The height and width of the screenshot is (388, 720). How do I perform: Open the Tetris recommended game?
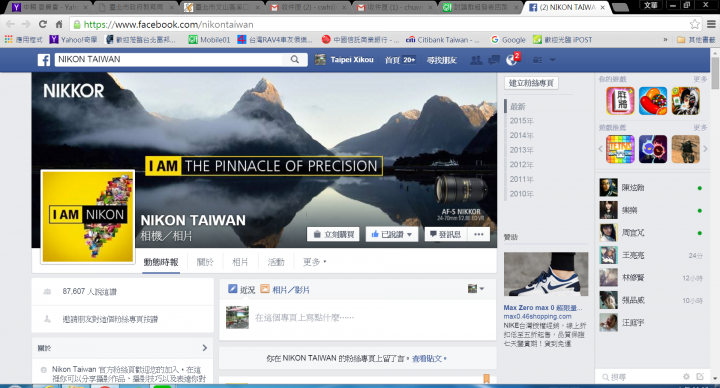coord(620,149)
